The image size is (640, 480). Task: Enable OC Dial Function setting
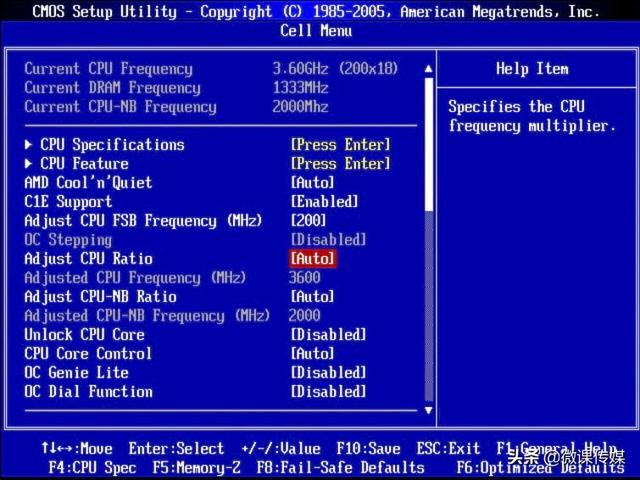(328, 392)
